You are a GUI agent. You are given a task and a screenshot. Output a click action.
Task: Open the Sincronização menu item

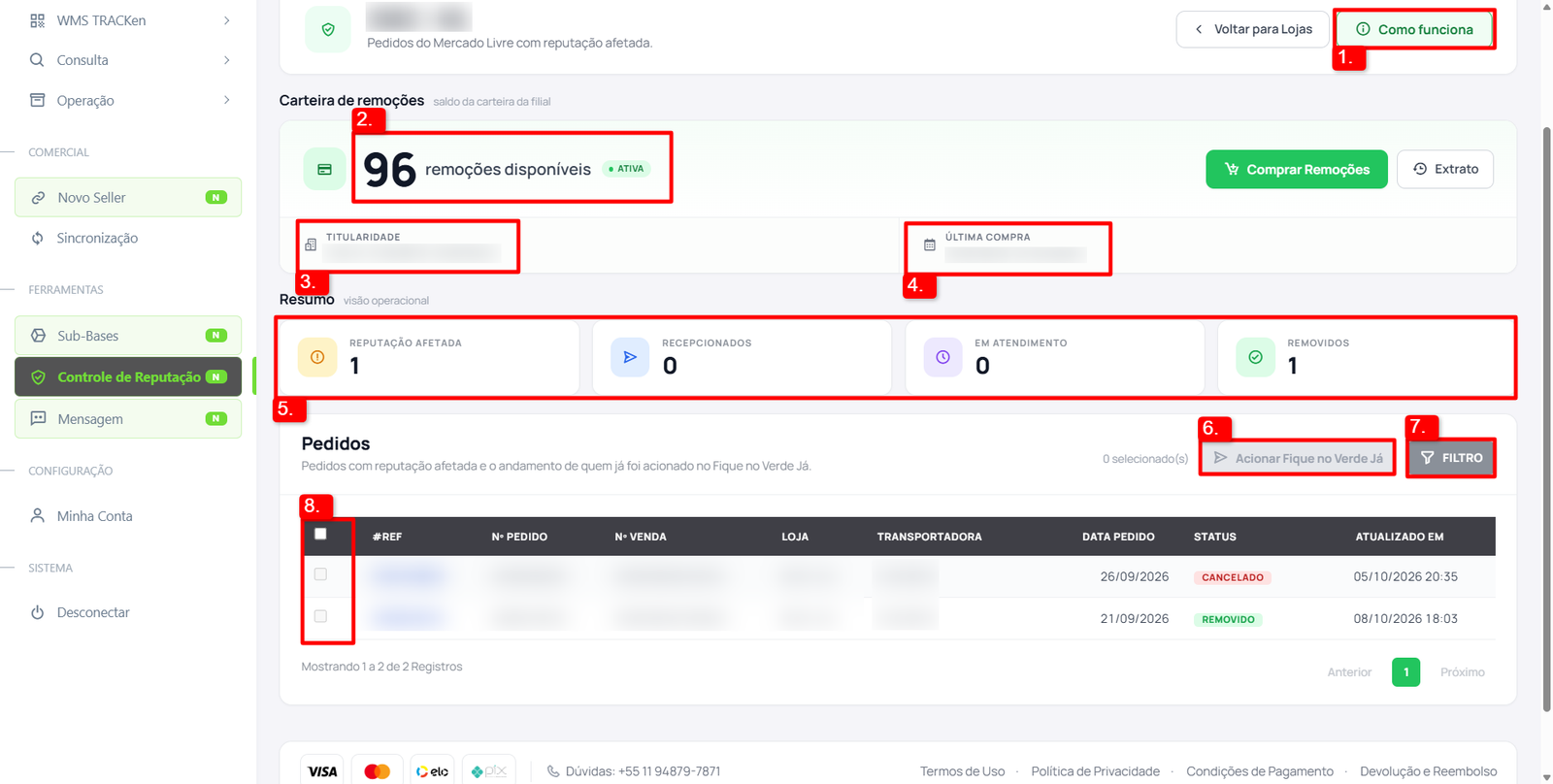128,238
